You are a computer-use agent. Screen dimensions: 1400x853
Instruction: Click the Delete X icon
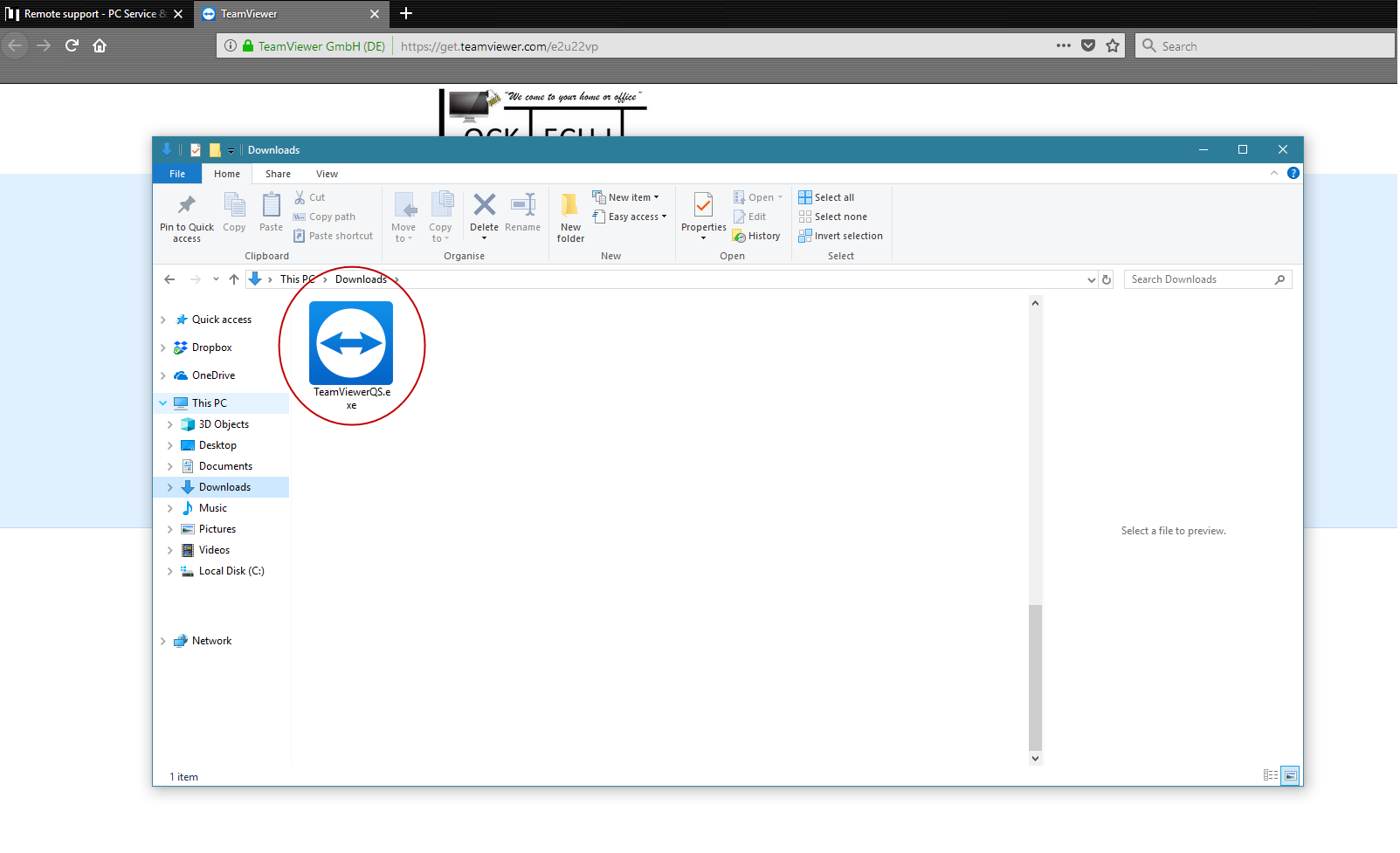tap(485, 204)
